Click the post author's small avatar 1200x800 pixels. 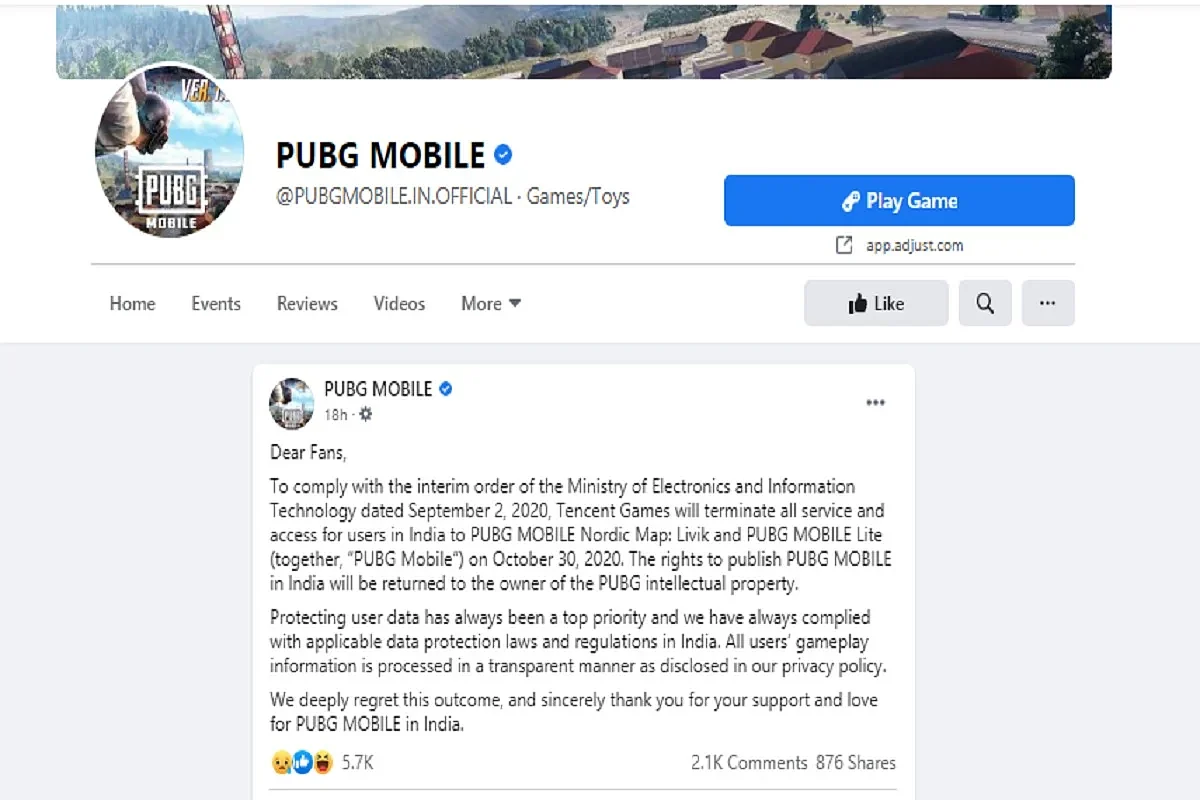tap(292, 403)
